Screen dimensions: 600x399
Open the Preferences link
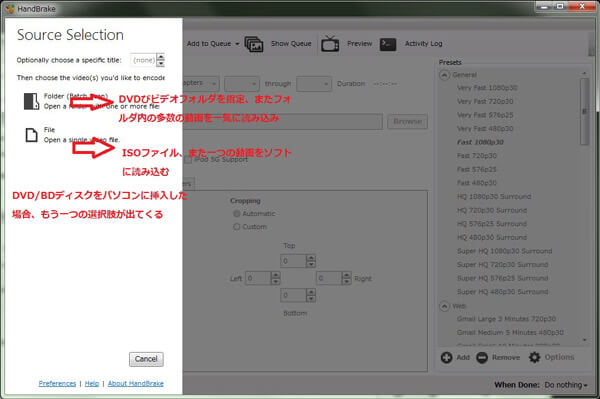tap(57, 384)
